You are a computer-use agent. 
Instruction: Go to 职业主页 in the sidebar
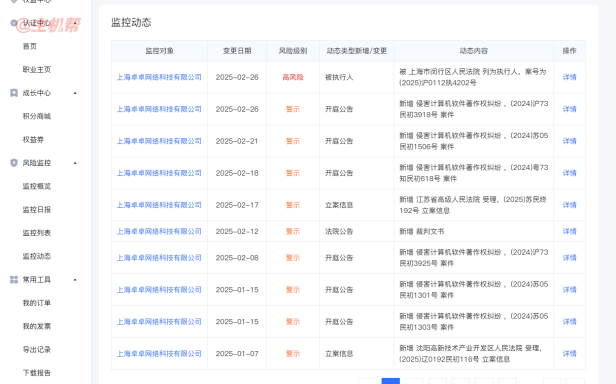[37, 70]
